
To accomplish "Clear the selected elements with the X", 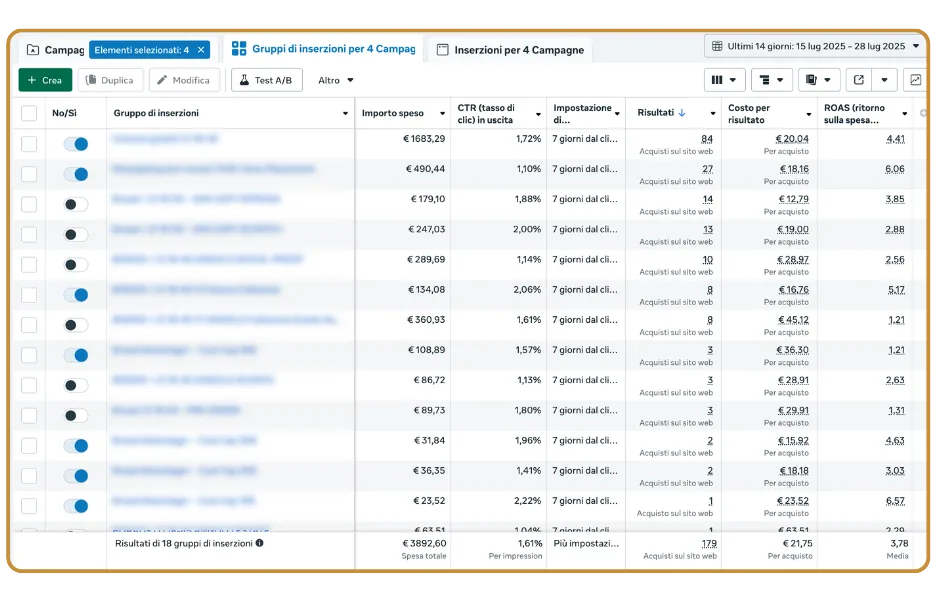I will coord(201,50).
